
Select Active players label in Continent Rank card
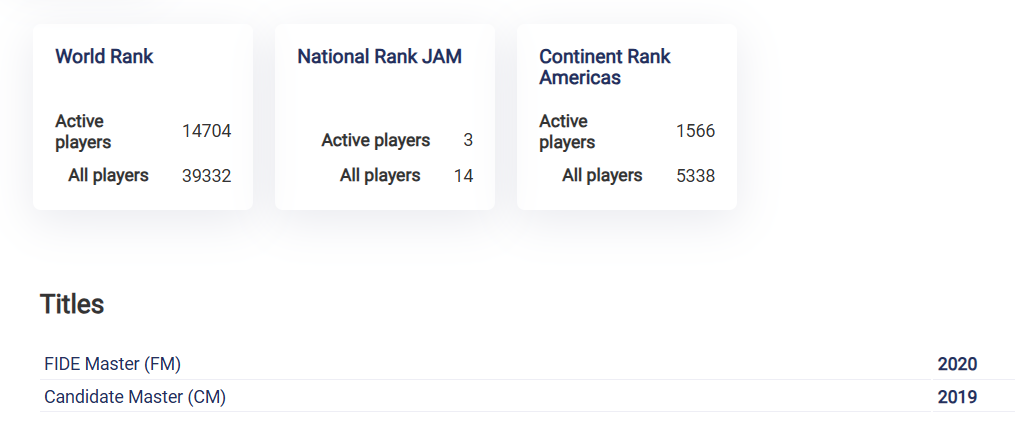(567, 131)
